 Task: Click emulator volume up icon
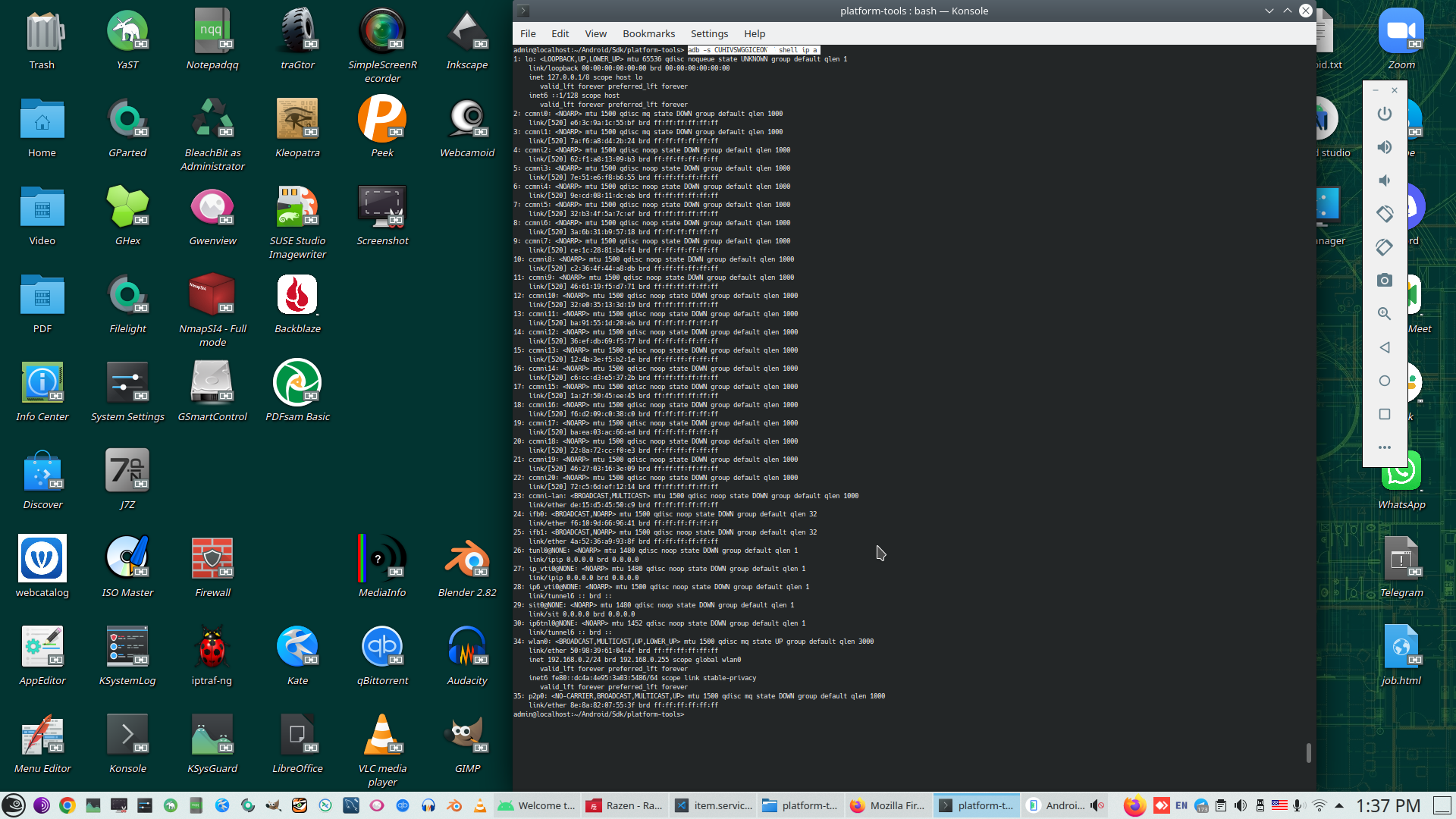pyautogui.click(x=1384, y=147)
